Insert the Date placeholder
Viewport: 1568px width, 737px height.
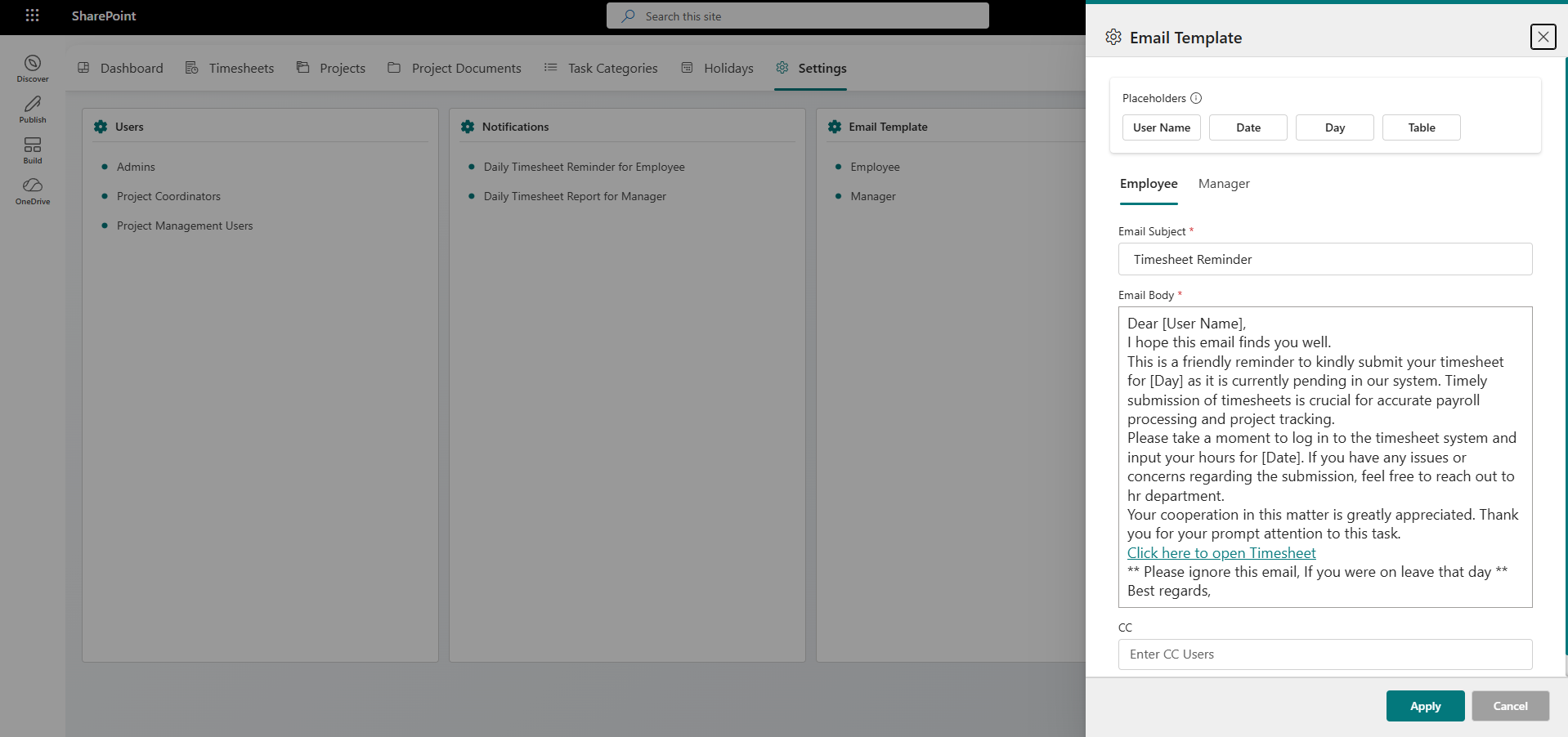tap(1248, 127)
